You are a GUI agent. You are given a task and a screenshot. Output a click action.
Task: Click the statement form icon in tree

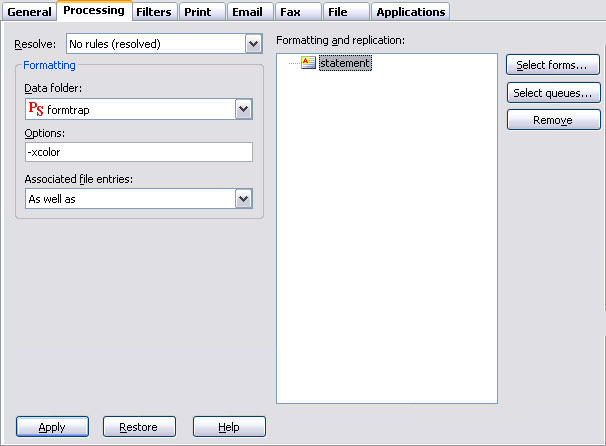click(x=308, y=63)
